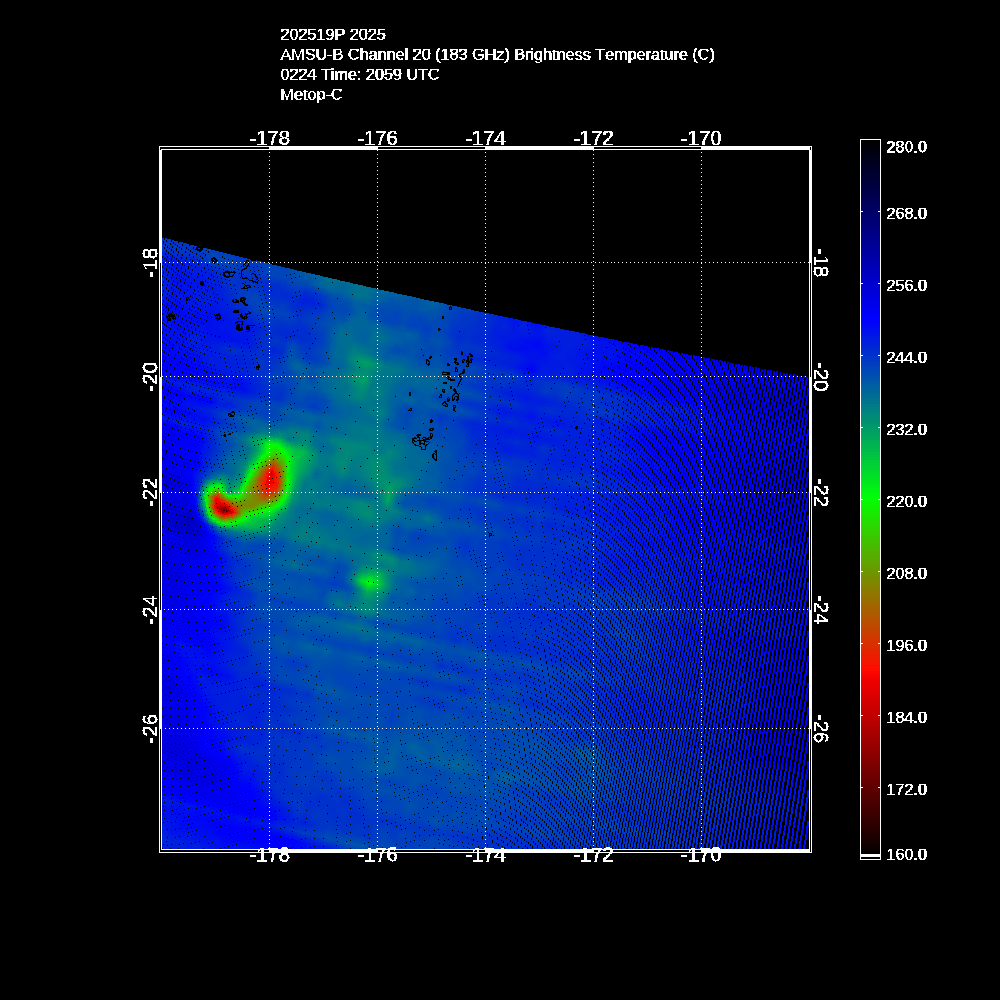Click the left-axis latitude label -26

150,728
